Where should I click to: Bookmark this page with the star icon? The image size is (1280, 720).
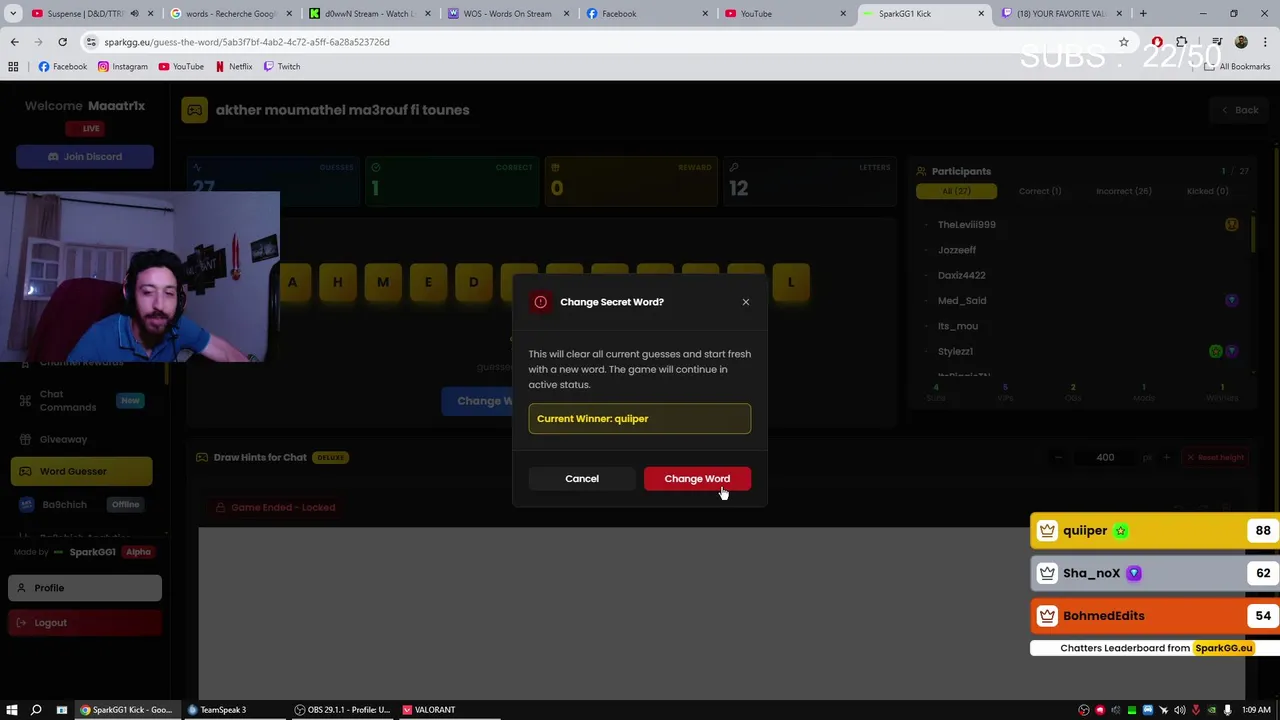tap(1124, 42)
